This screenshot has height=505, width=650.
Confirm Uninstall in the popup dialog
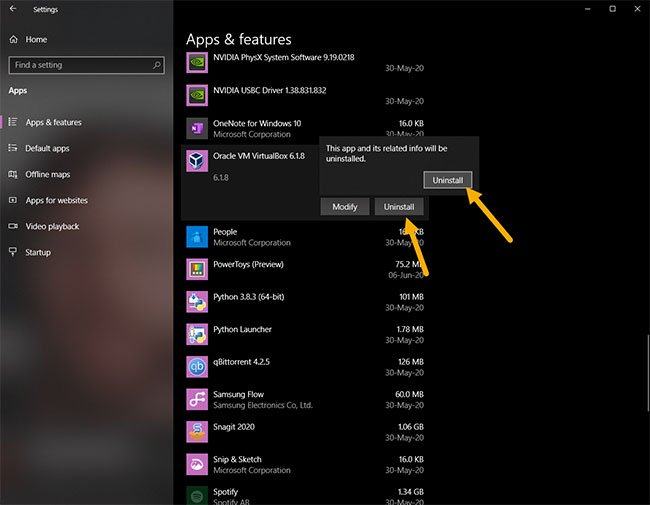point(446,180)
